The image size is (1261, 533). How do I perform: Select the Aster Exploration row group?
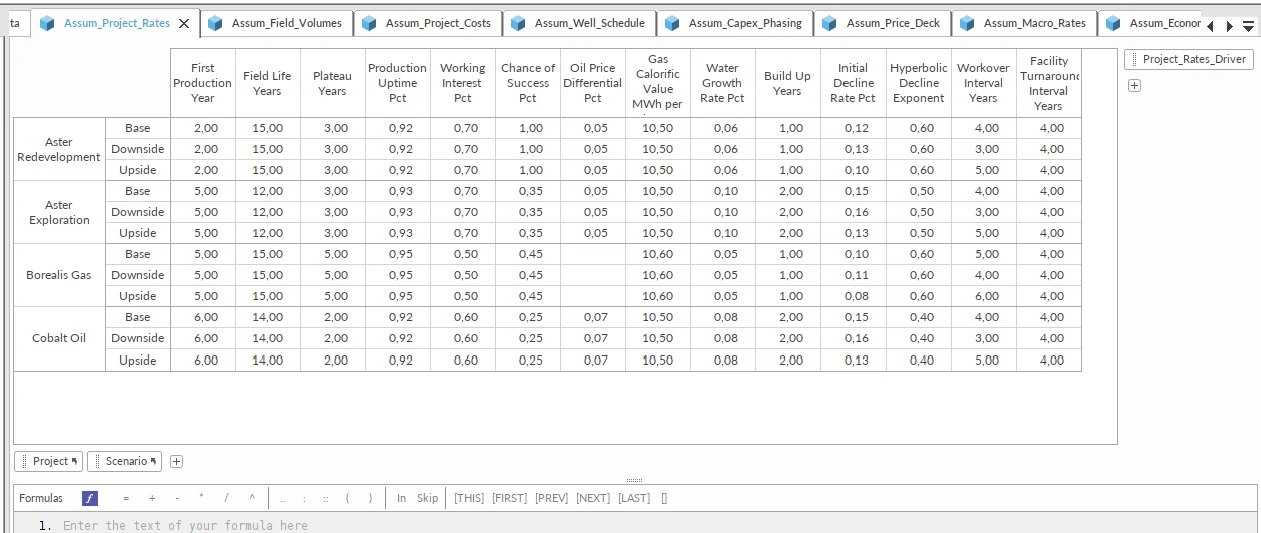pos(59,212)
